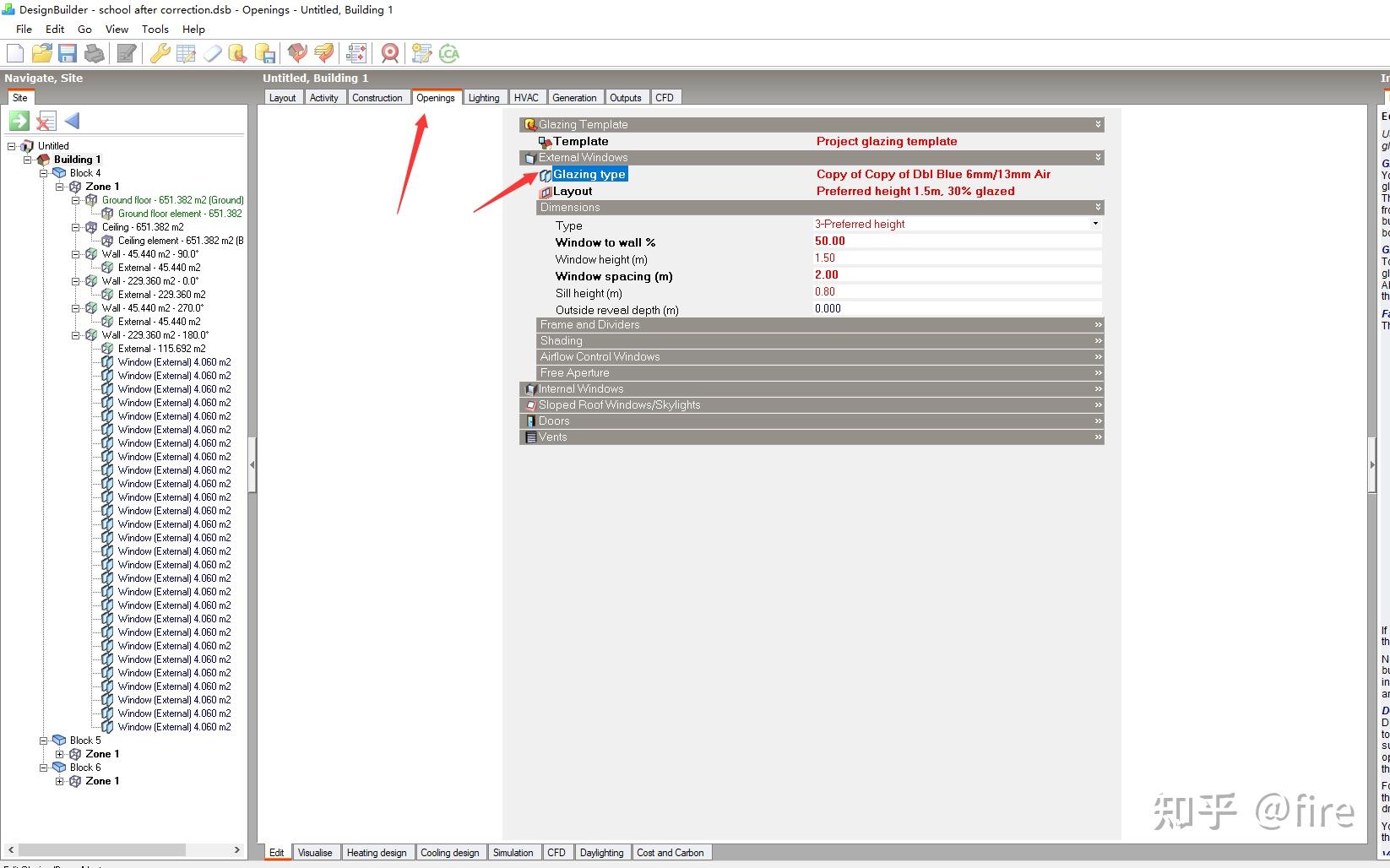This screenshot has height=868, width=1390.
Task: Select the Layout preferred height row
Action: click(820, 191)
